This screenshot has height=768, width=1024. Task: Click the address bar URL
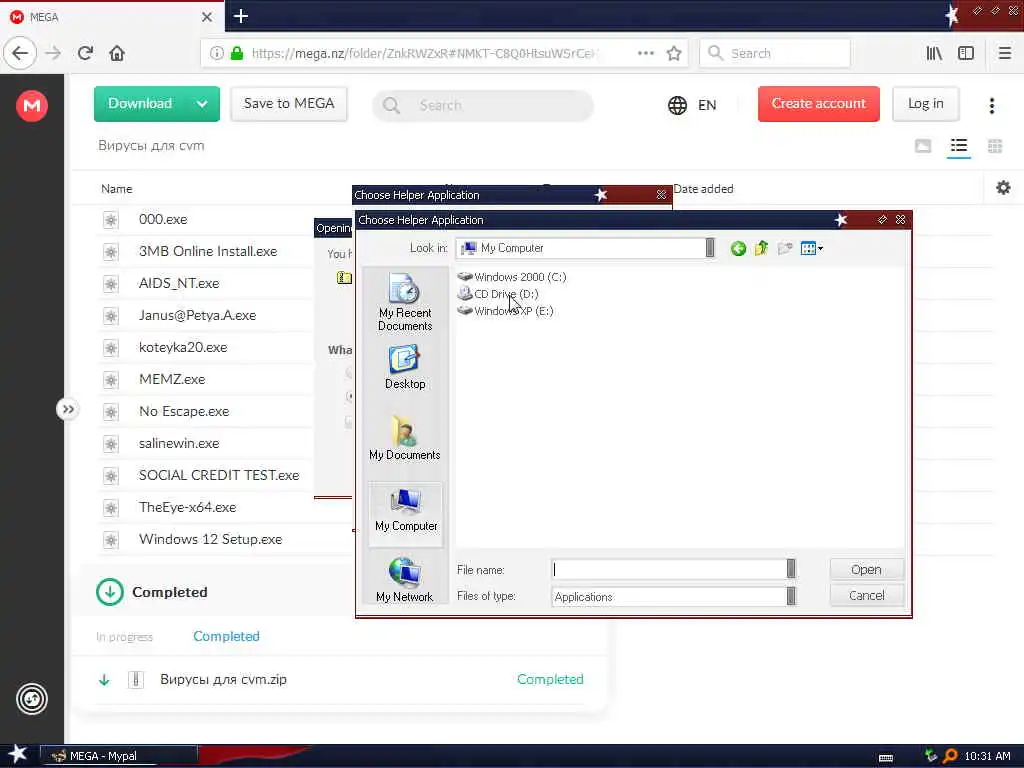pyautogui.click(x=424, y=54)
